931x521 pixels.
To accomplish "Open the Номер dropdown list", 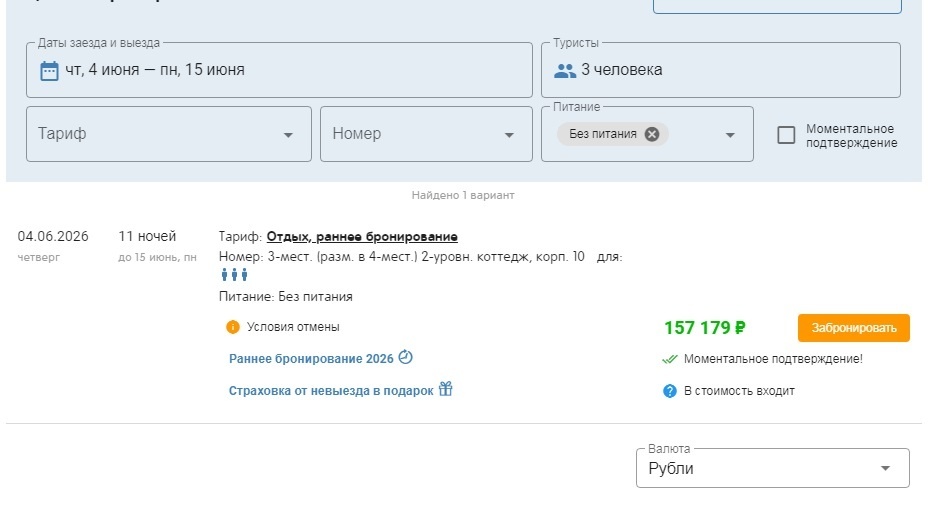I will click(510, 135).
